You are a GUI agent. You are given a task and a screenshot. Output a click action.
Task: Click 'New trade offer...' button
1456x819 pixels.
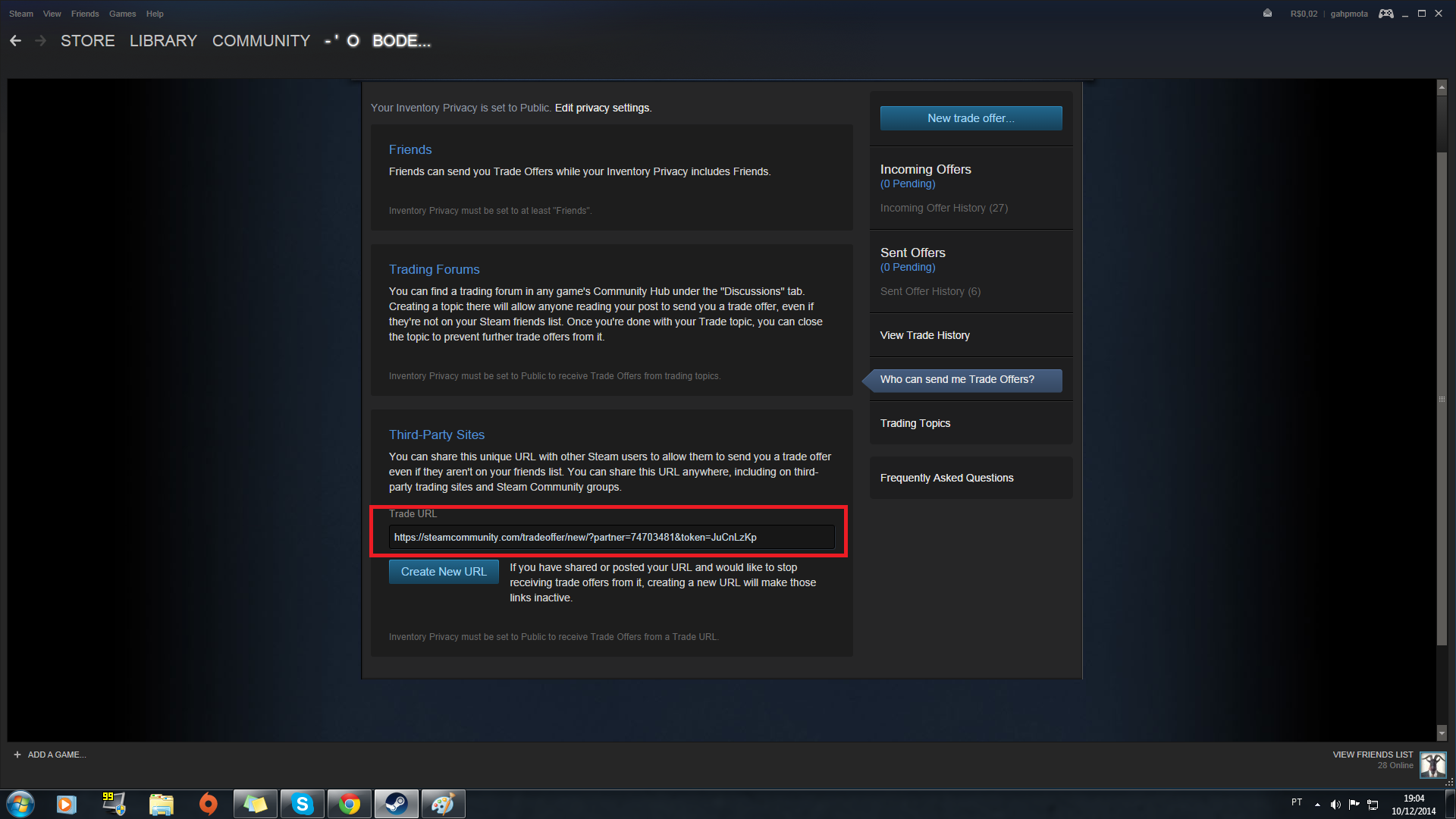pos(970,118)
